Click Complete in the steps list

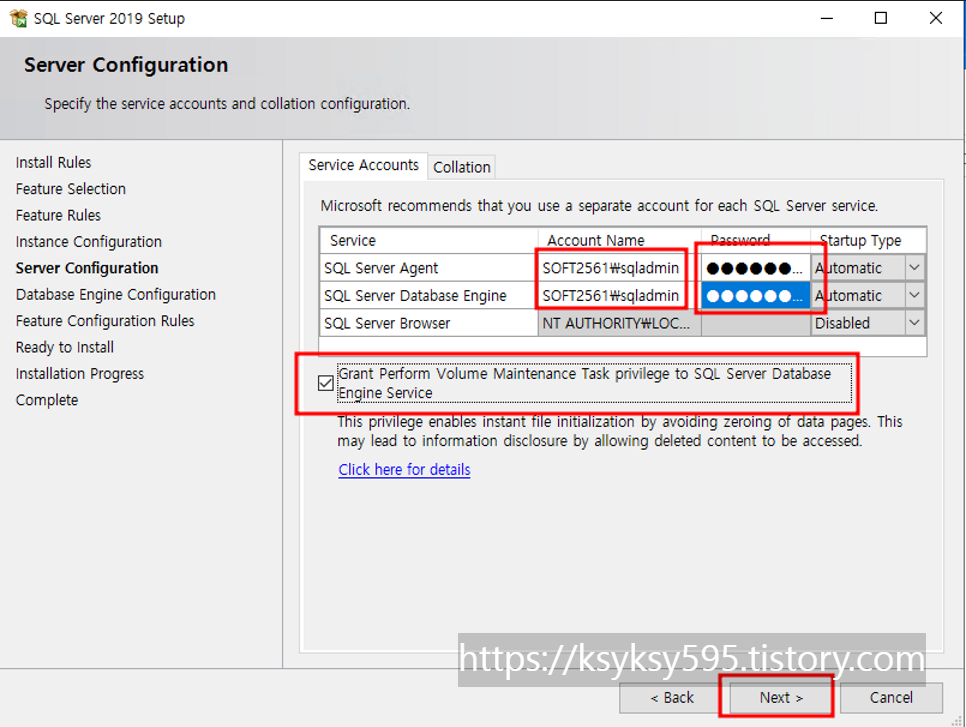tap(47, 400)
